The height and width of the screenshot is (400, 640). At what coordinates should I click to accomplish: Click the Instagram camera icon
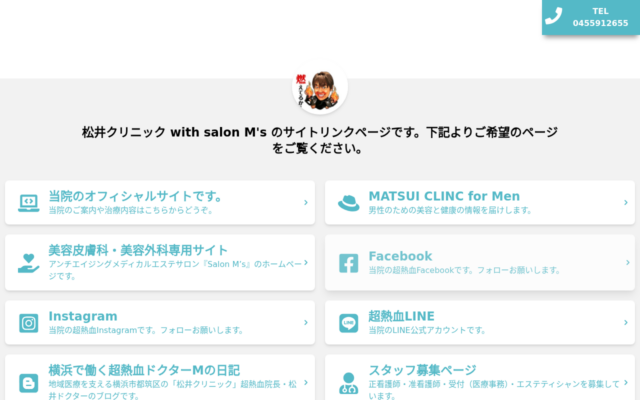coord(29,323)
